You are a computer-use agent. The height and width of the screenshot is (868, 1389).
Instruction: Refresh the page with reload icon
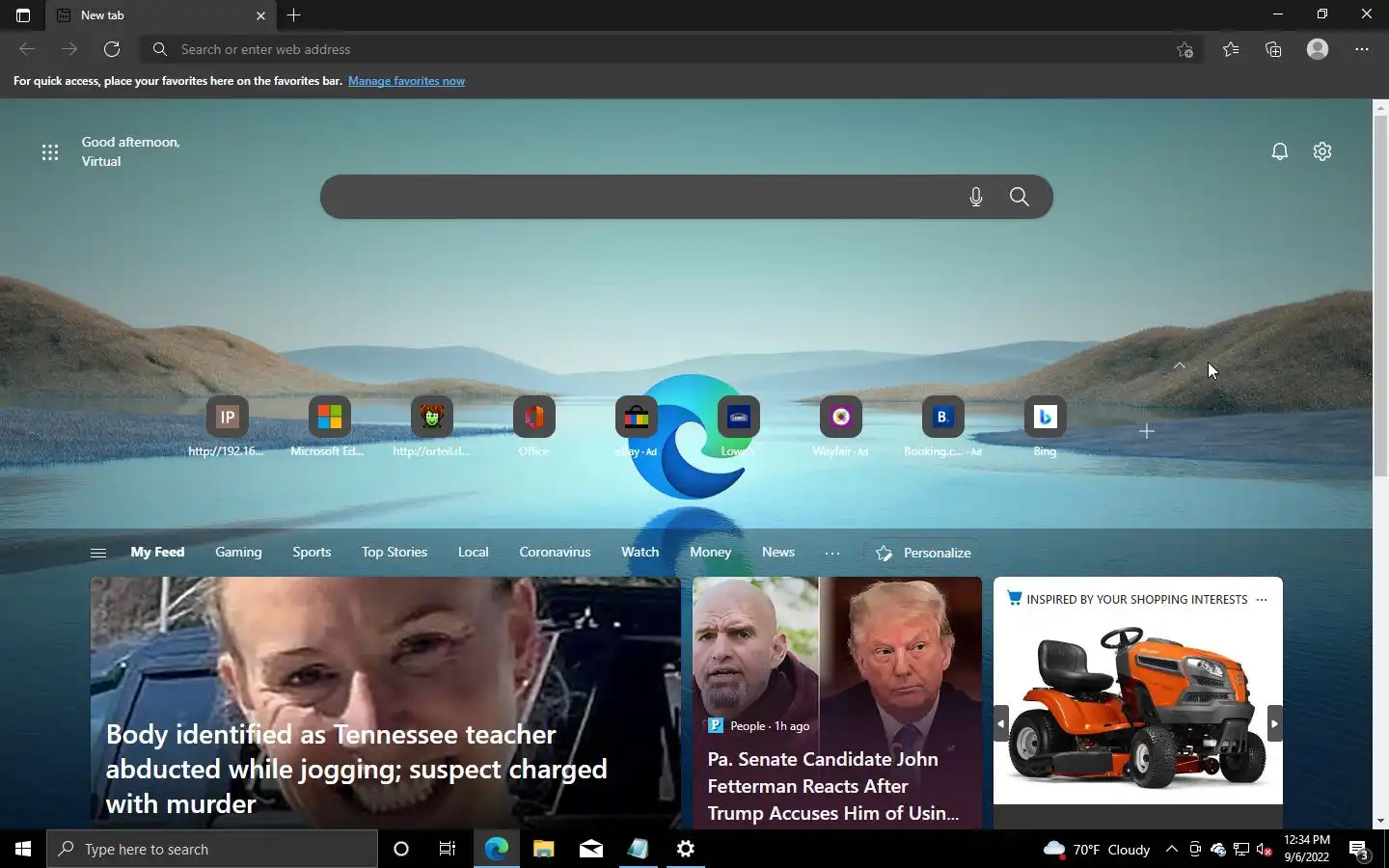coord(112,49)
